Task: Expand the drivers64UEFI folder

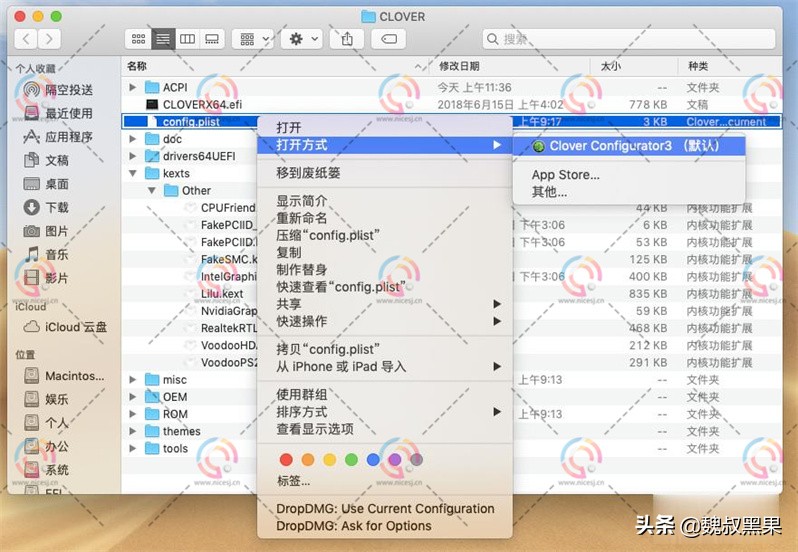Action: tap(132, 156)
